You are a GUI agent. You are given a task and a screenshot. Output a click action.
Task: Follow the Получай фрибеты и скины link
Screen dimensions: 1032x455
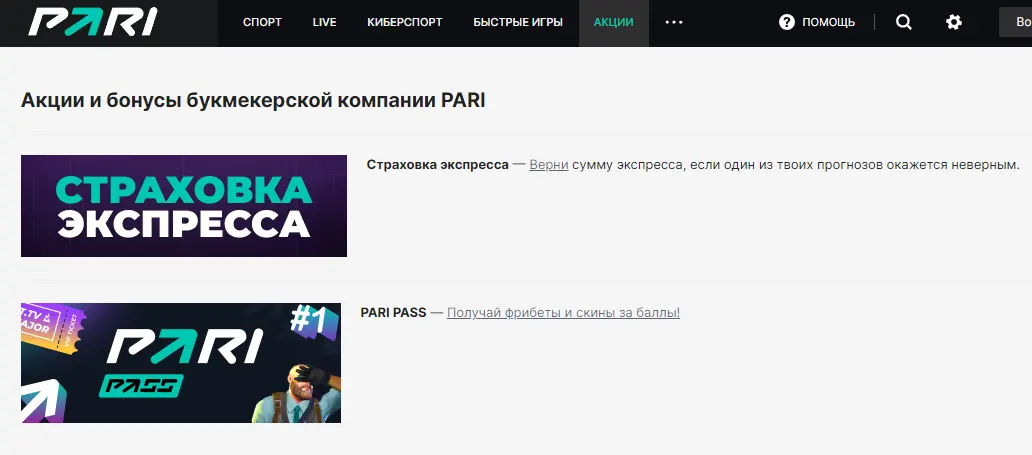click(563, 313)
